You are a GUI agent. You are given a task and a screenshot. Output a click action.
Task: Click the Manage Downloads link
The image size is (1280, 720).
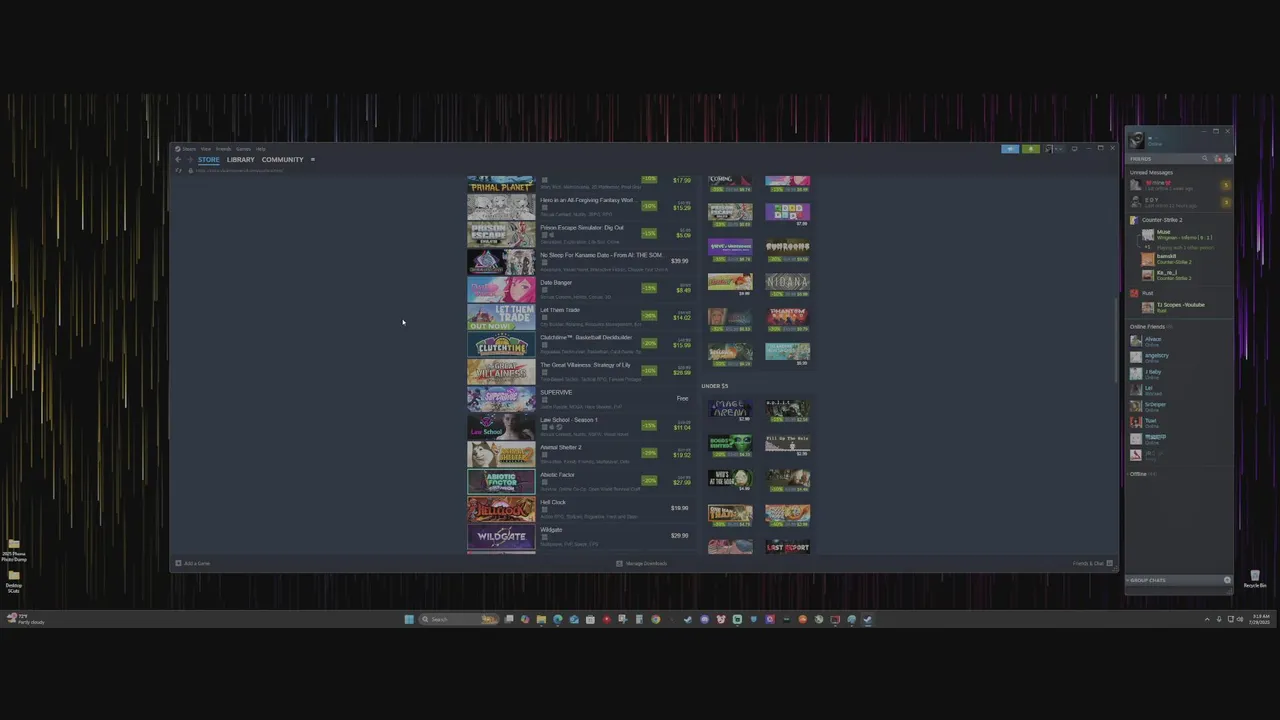pos(647,563)
